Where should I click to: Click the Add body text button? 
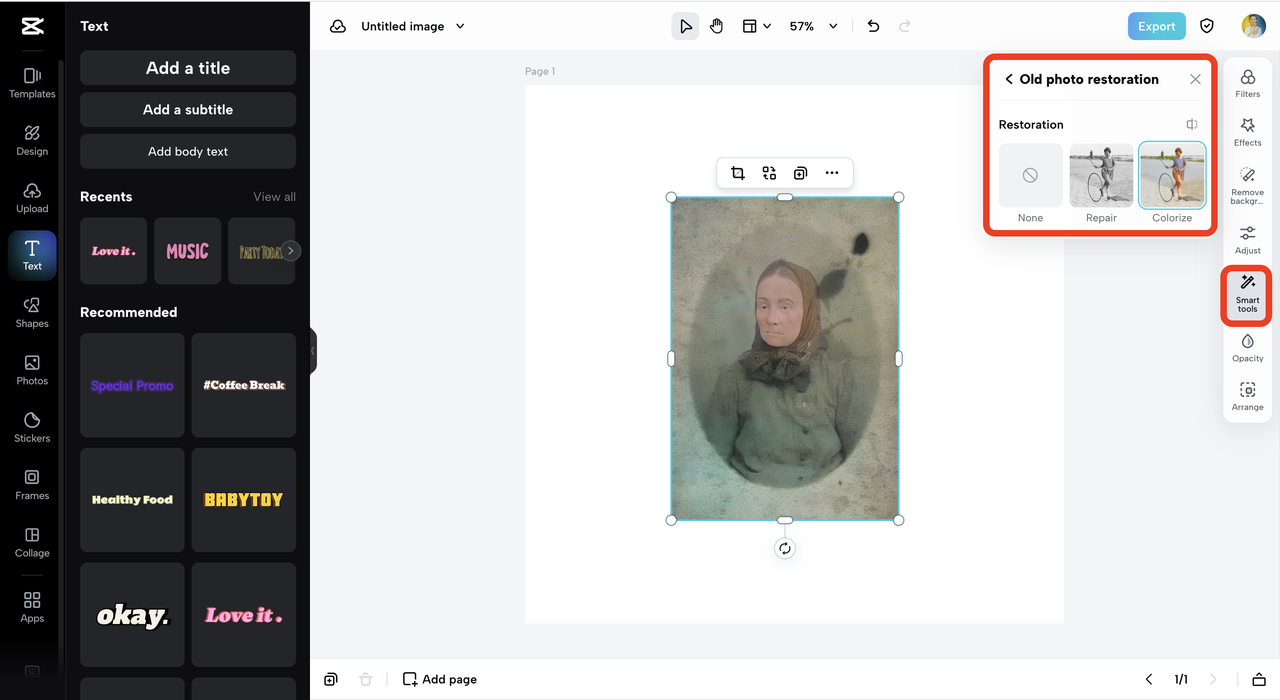point(188,152)
